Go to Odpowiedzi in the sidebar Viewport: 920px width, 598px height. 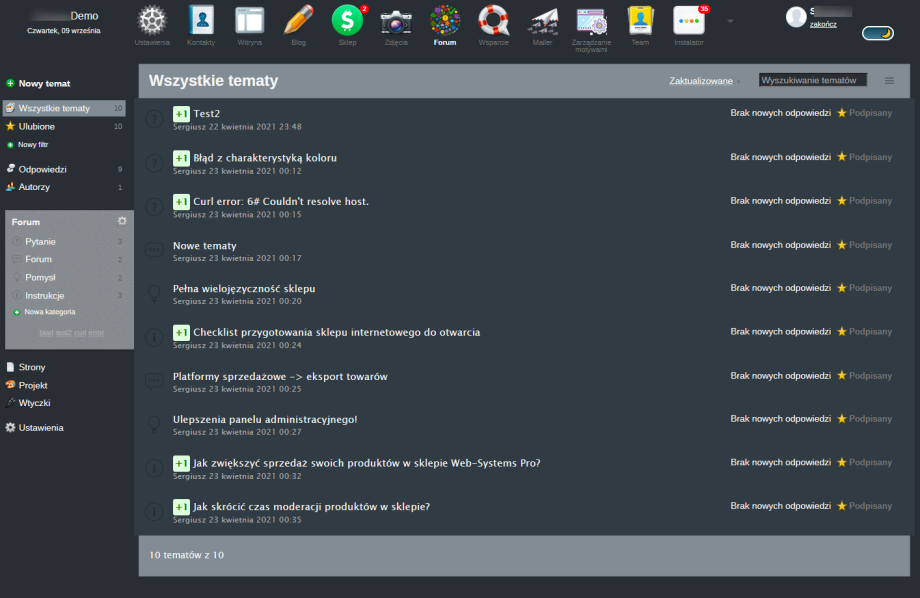pyautogui.click(x=42, y=169)
